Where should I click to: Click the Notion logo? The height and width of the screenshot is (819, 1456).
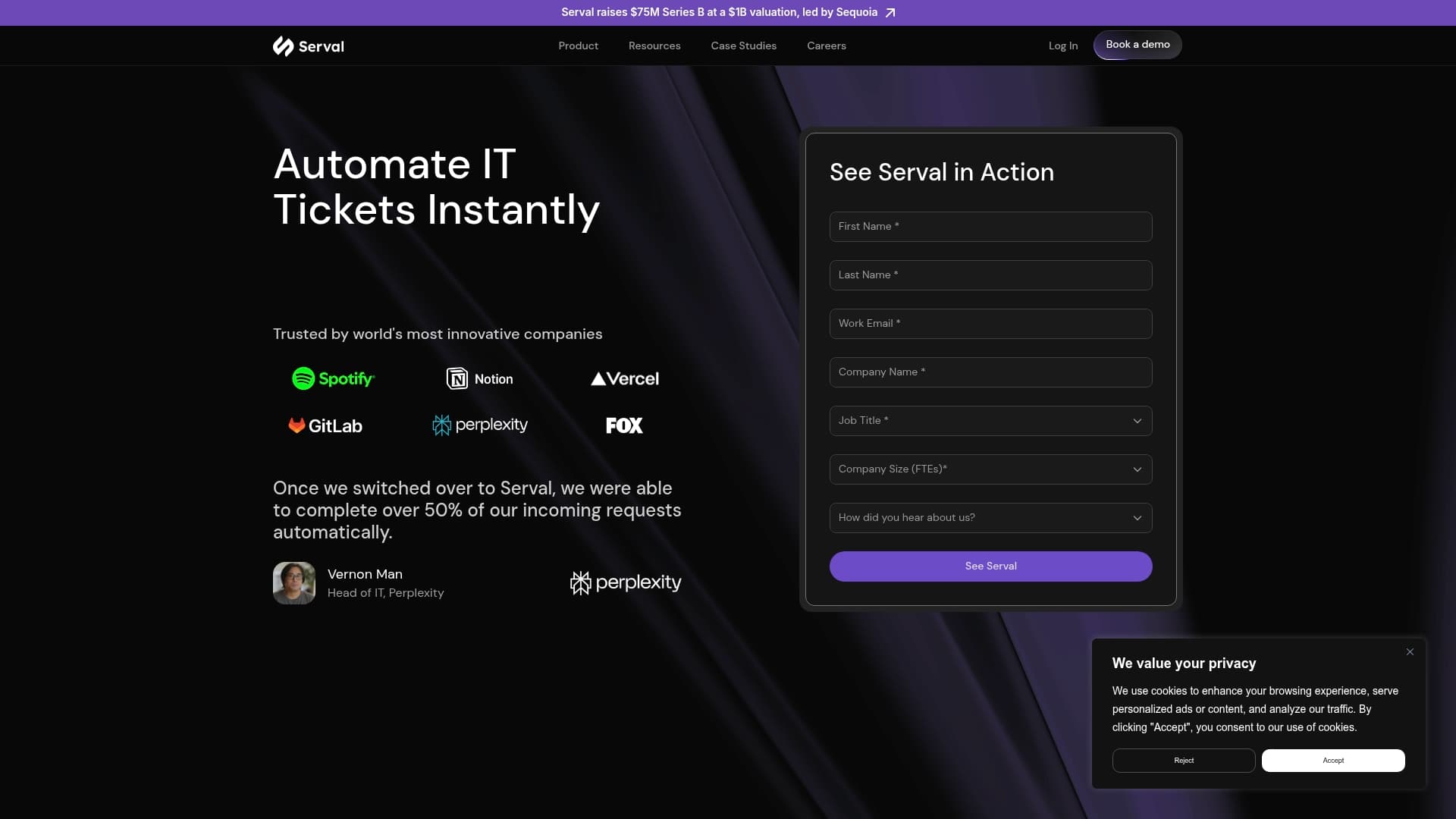(479, 378)
